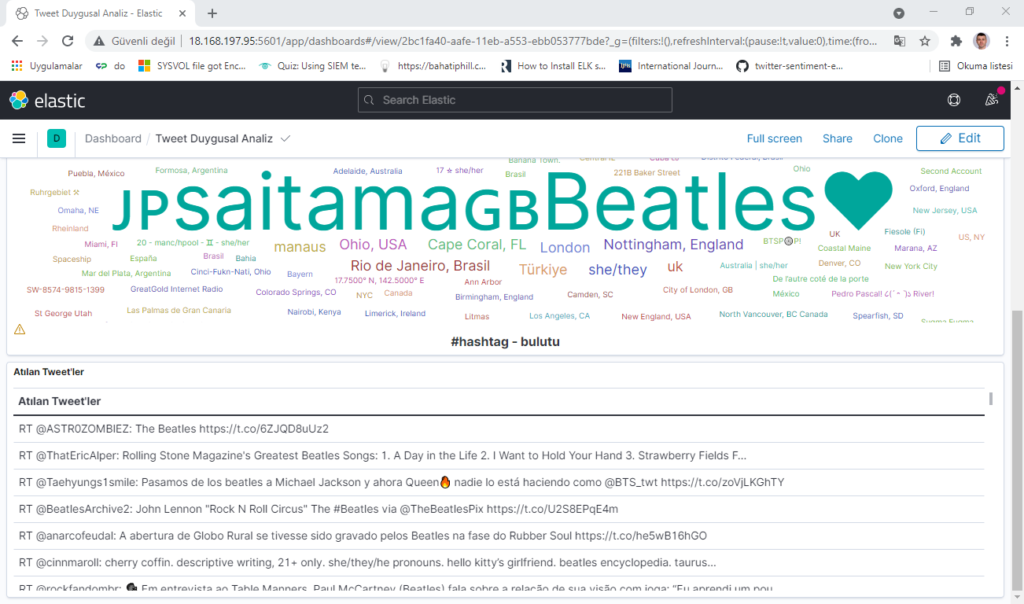Screen dimensions: 1024x604
Task: Click the tweet table's inner scrollbar
Action: (x=991, y=398)
